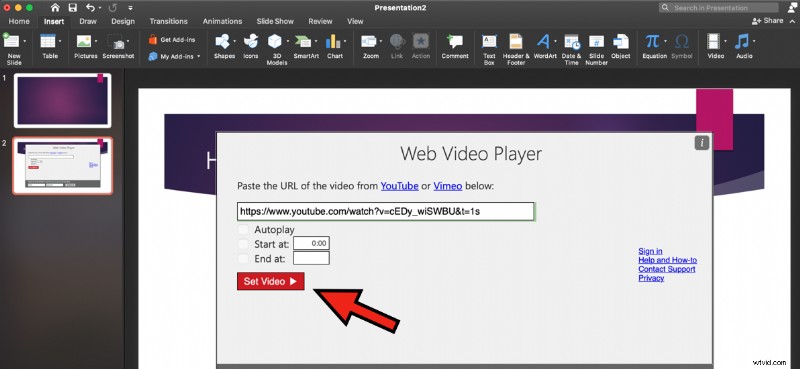Open the View tab
The height and width of the screenshot is (369, 800).
[355, 21]
